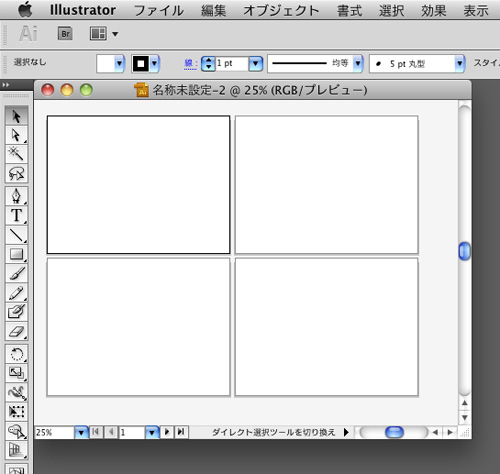The image size is (500, 474).
Task: Go to next artboard button
Action: (x=167, y=432)
